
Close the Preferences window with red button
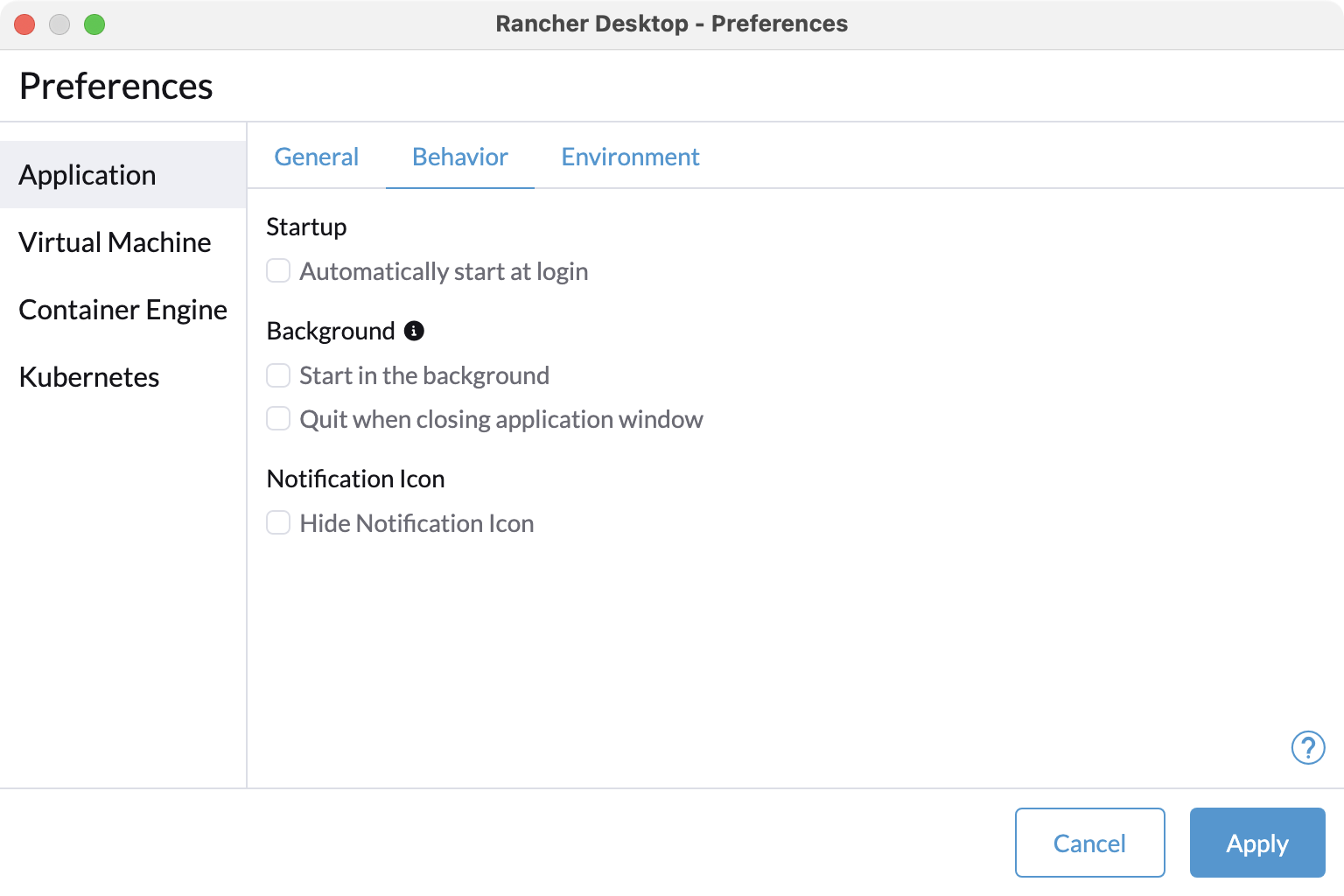click(x=24, y=24)
